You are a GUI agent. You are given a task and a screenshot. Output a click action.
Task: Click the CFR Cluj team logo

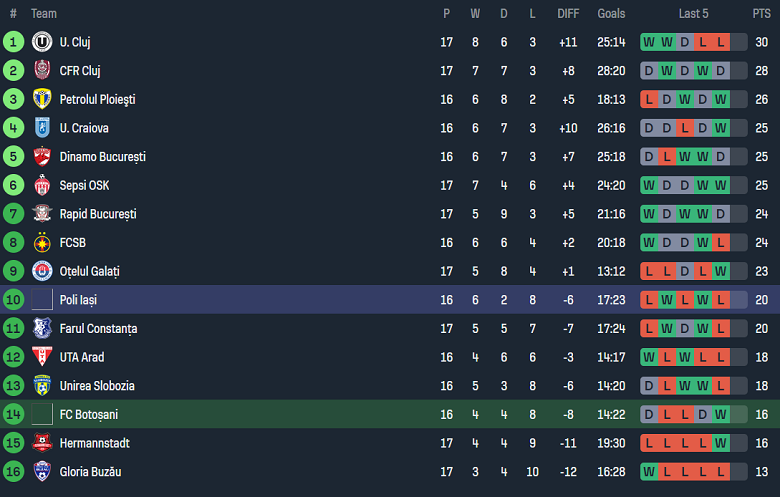point(42,71)
